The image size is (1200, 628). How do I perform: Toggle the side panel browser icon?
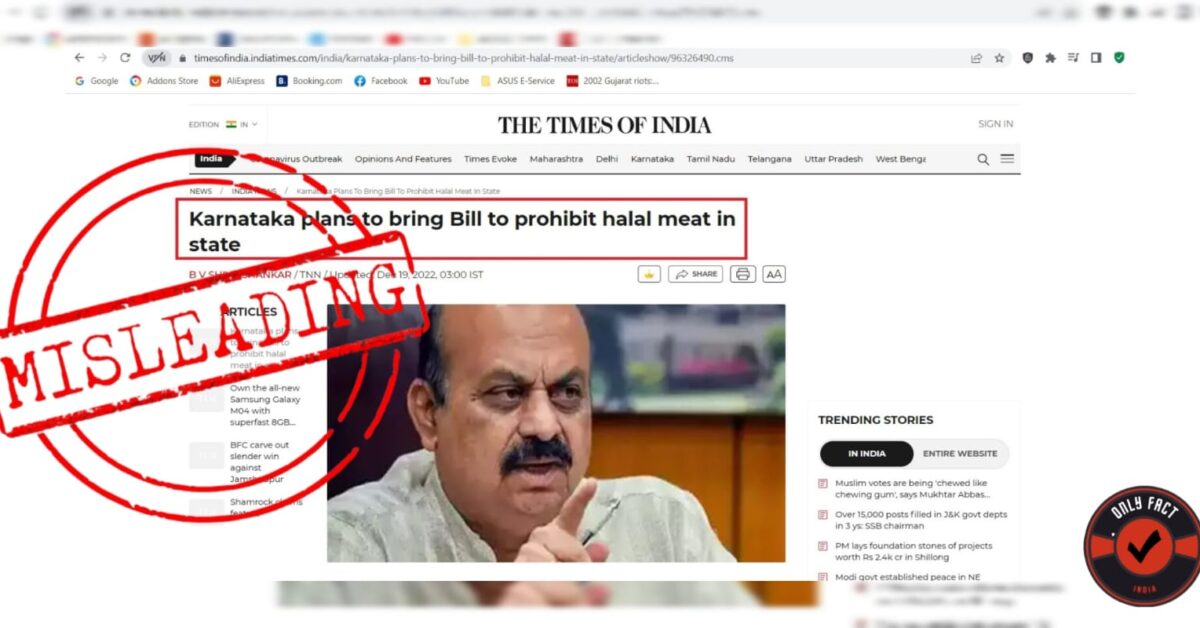pyautogui.click(x=1096, y=58)
